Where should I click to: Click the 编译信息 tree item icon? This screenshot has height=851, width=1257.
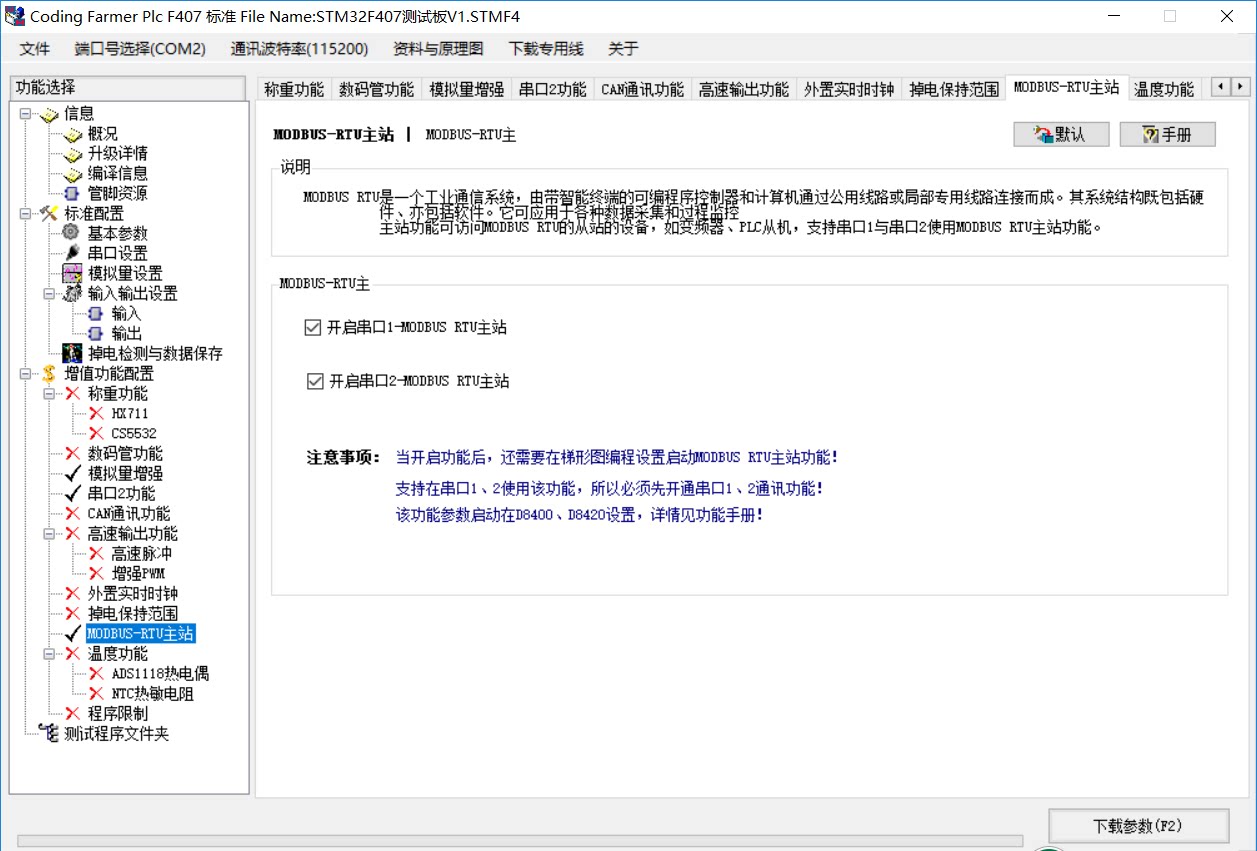[72, 174]
